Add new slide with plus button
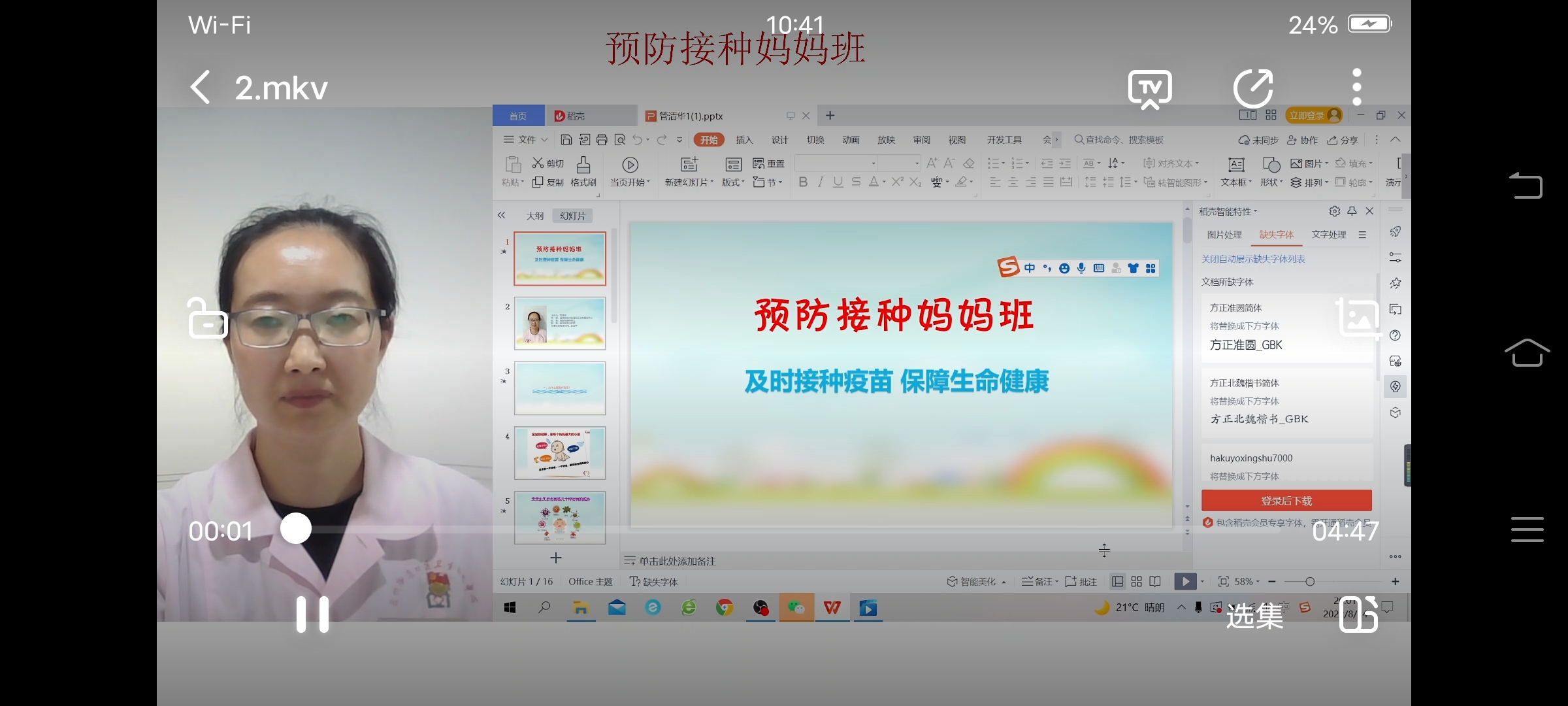The width and height of the screenshot is (1568, 706). tap(556, 558)
